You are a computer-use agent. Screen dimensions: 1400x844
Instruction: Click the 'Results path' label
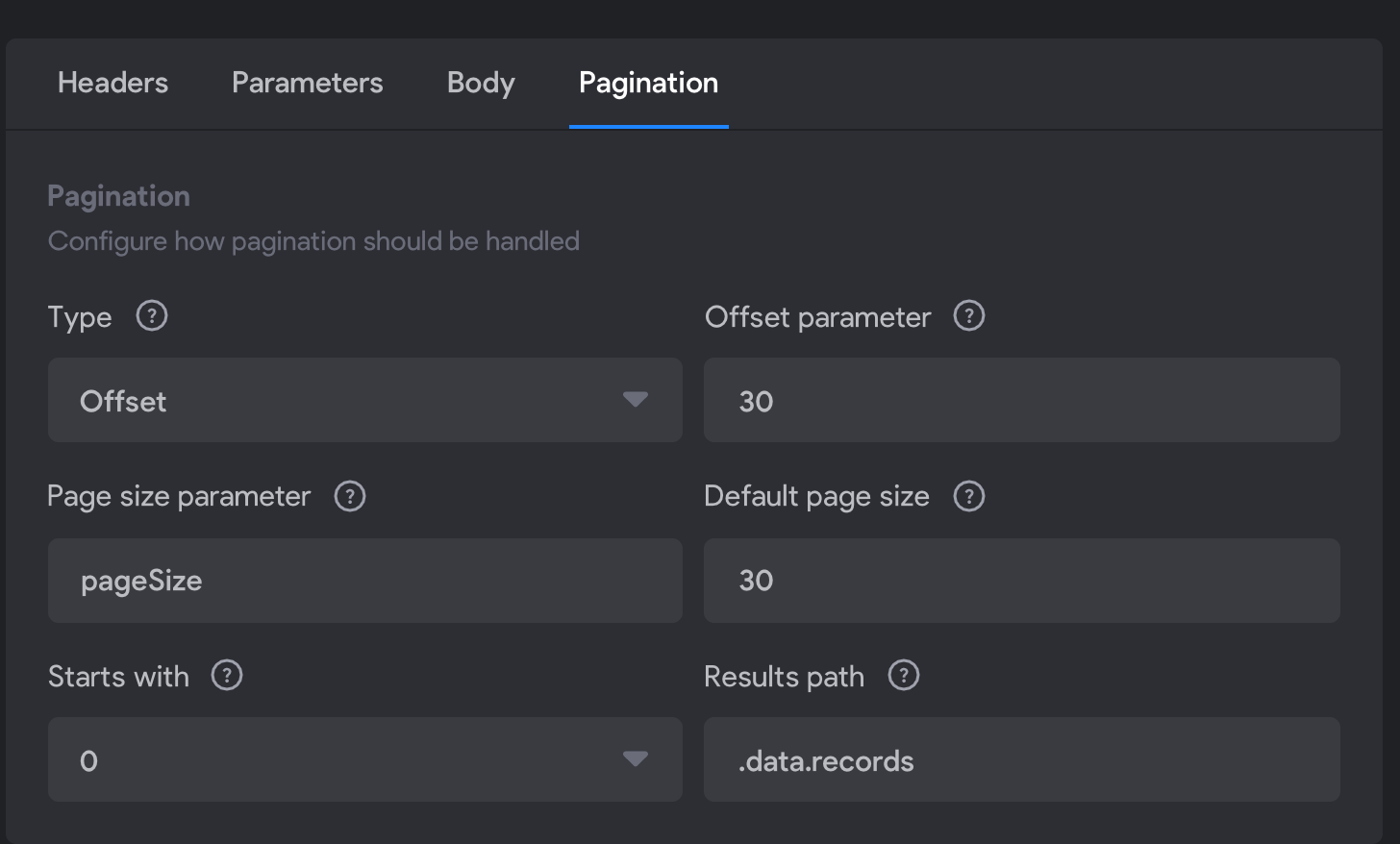point(785,677)
